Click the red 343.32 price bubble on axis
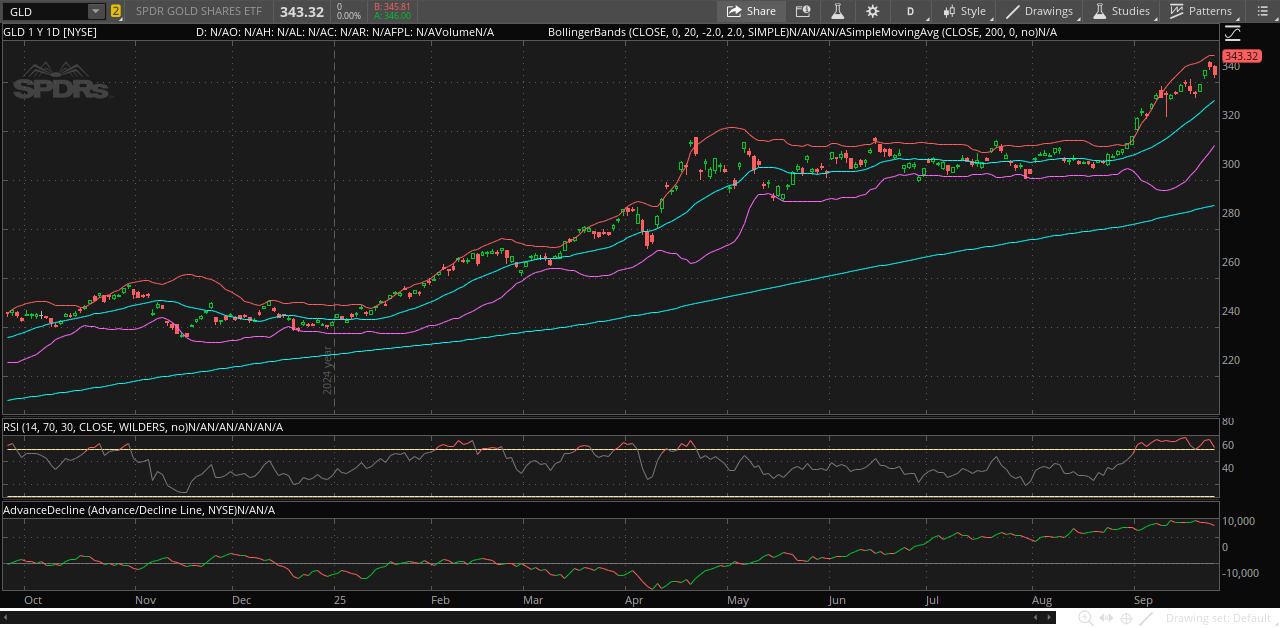The width and height of the screenshot is (1280, 628). (x=1241, y=56)
